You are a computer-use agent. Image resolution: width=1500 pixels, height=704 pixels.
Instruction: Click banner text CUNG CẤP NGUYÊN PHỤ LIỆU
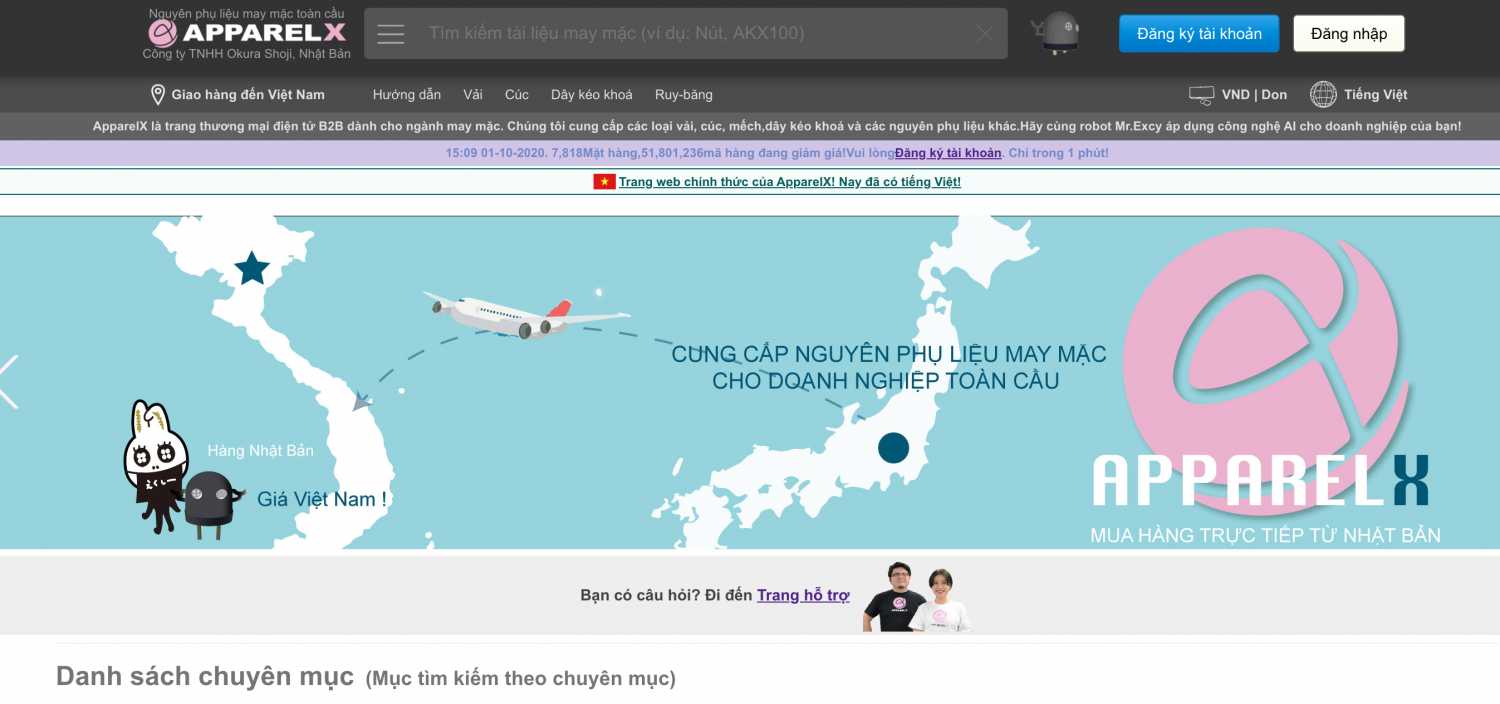pyautogui.click(x=889, y=354)
